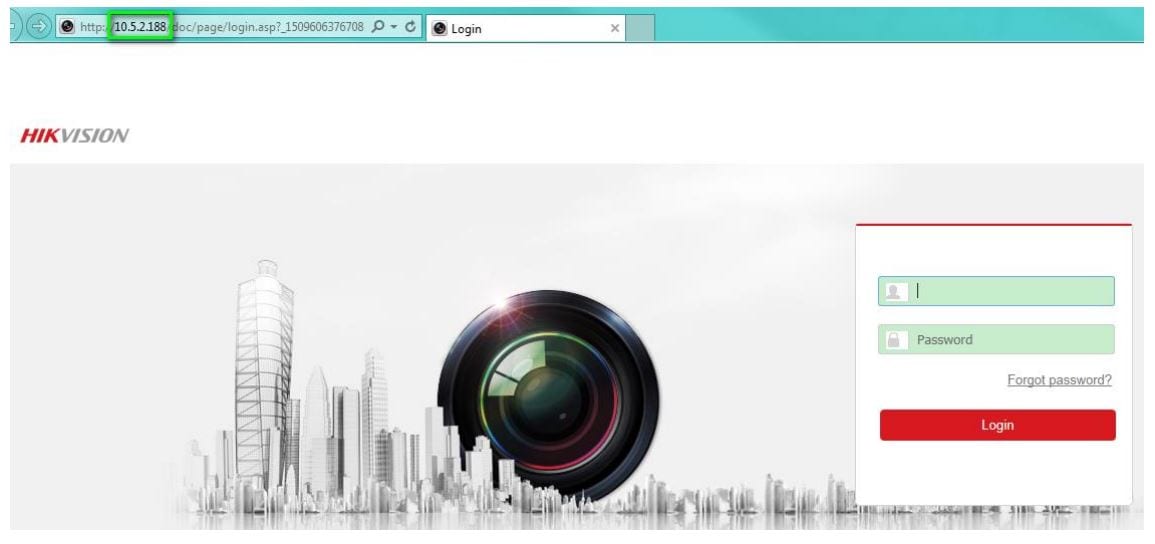The height and width of the screenshot is (544, 1155).
Task: Click the Hikvision logo
Action: (x=74, y=135)
